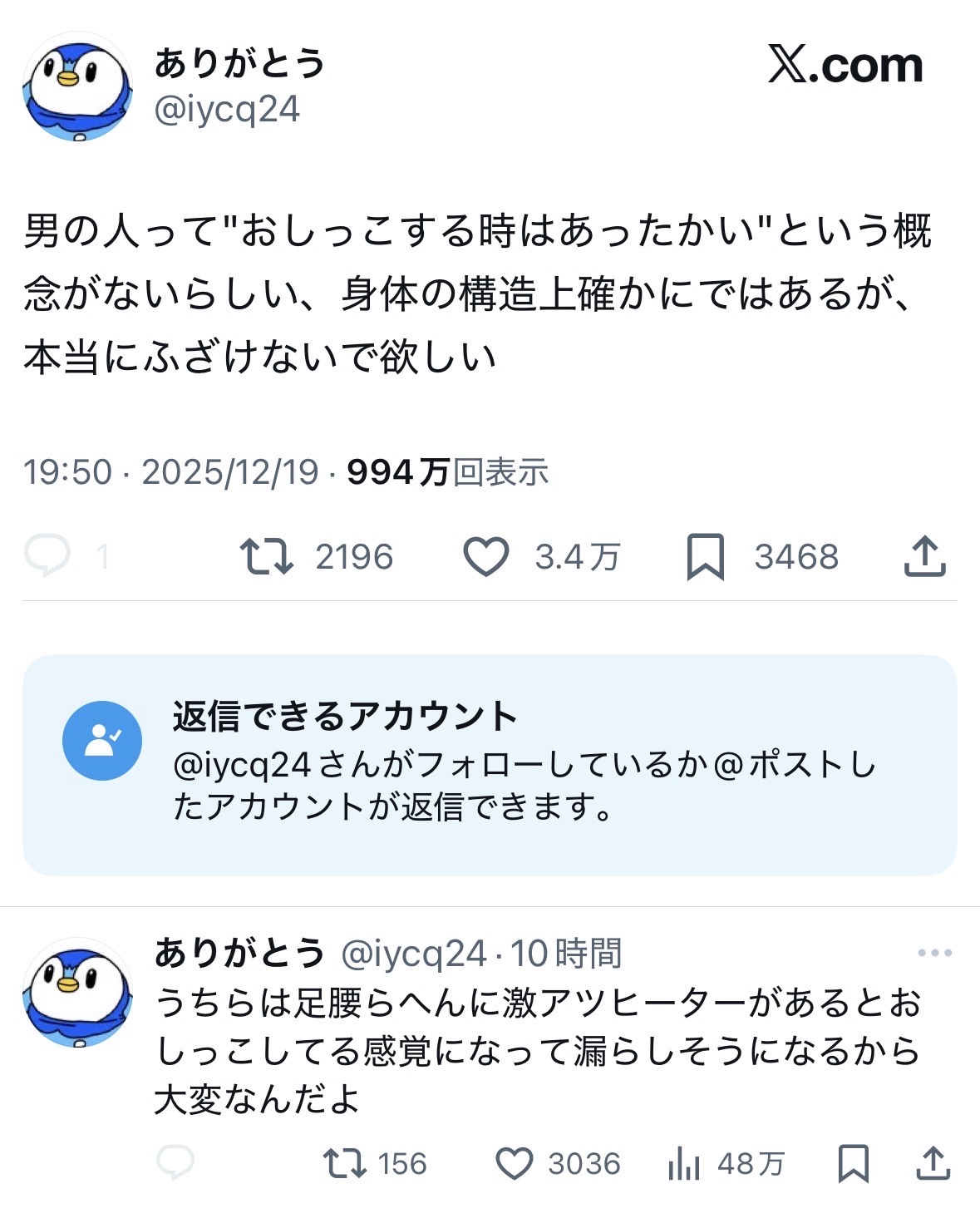Open the main post's reply bubble icon
The image size is (980, 1223).
click(47, 555)
